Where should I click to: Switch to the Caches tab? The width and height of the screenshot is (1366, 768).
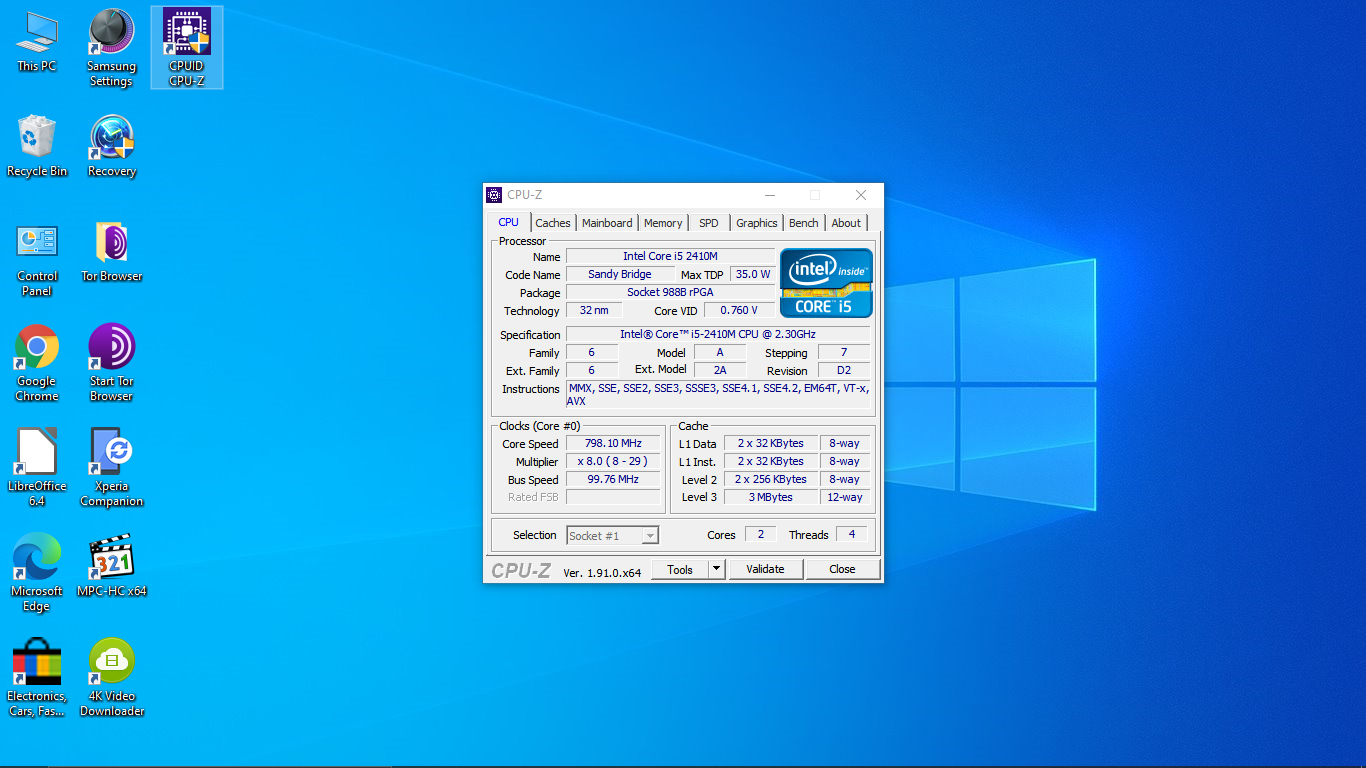point(552,223)
